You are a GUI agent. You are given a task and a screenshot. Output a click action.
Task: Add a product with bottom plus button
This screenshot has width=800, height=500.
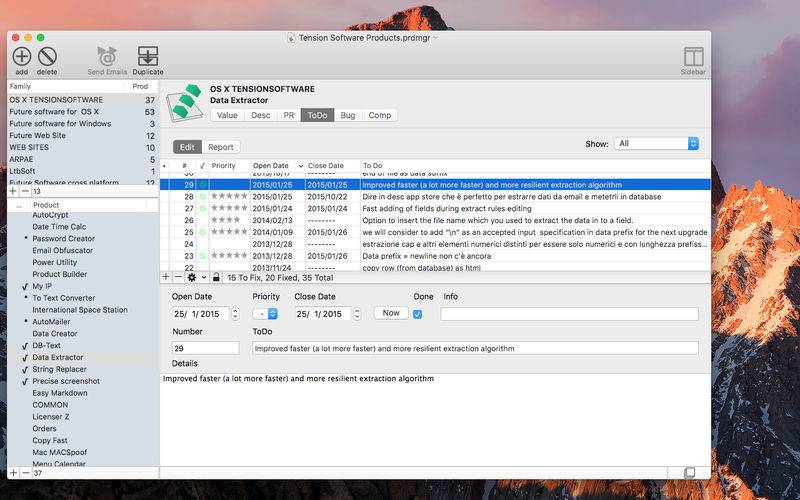(13, 473)
